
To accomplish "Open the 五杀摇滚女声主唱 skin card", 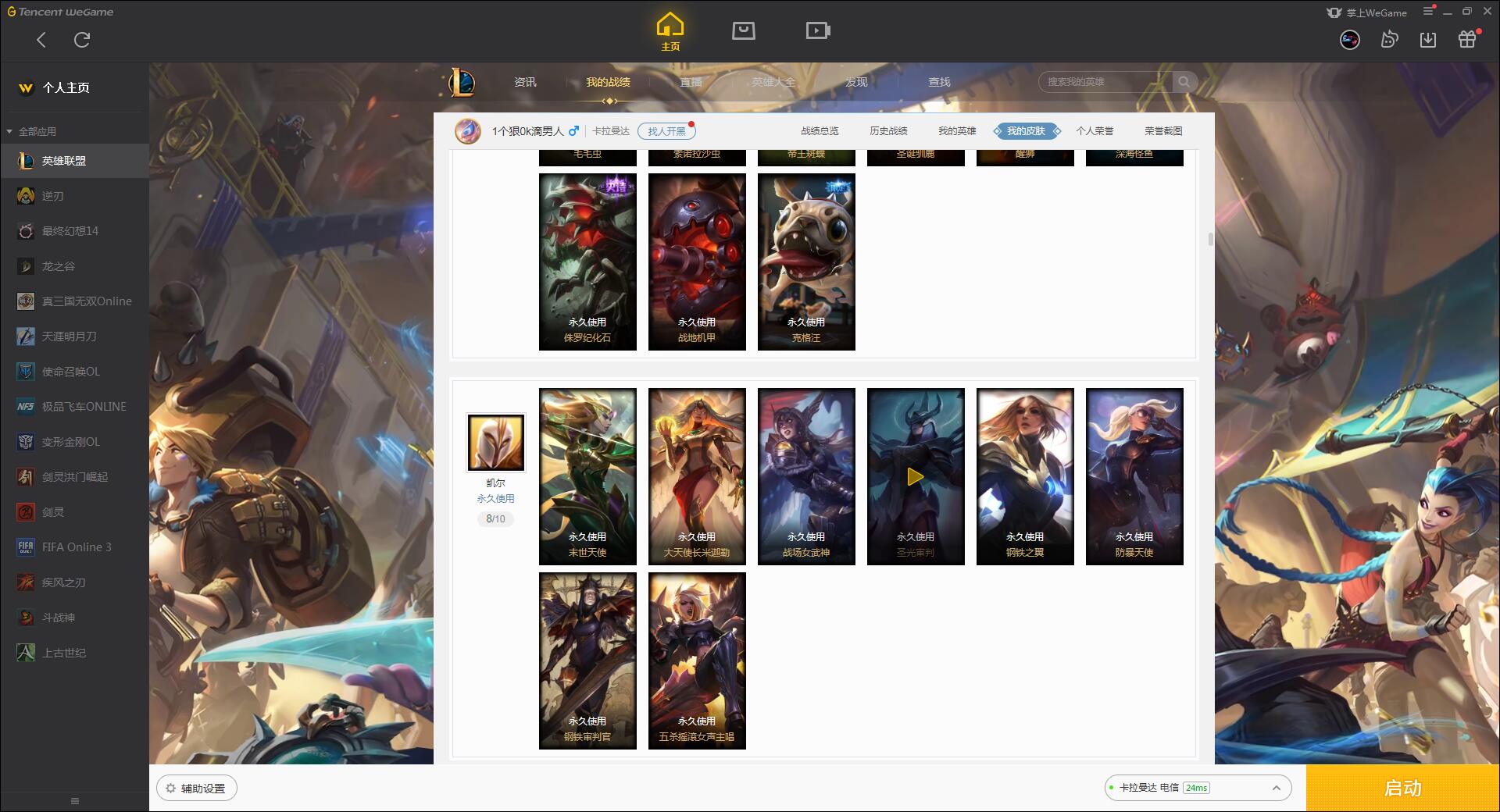I will pyautogui.click(x=697, y=661).
